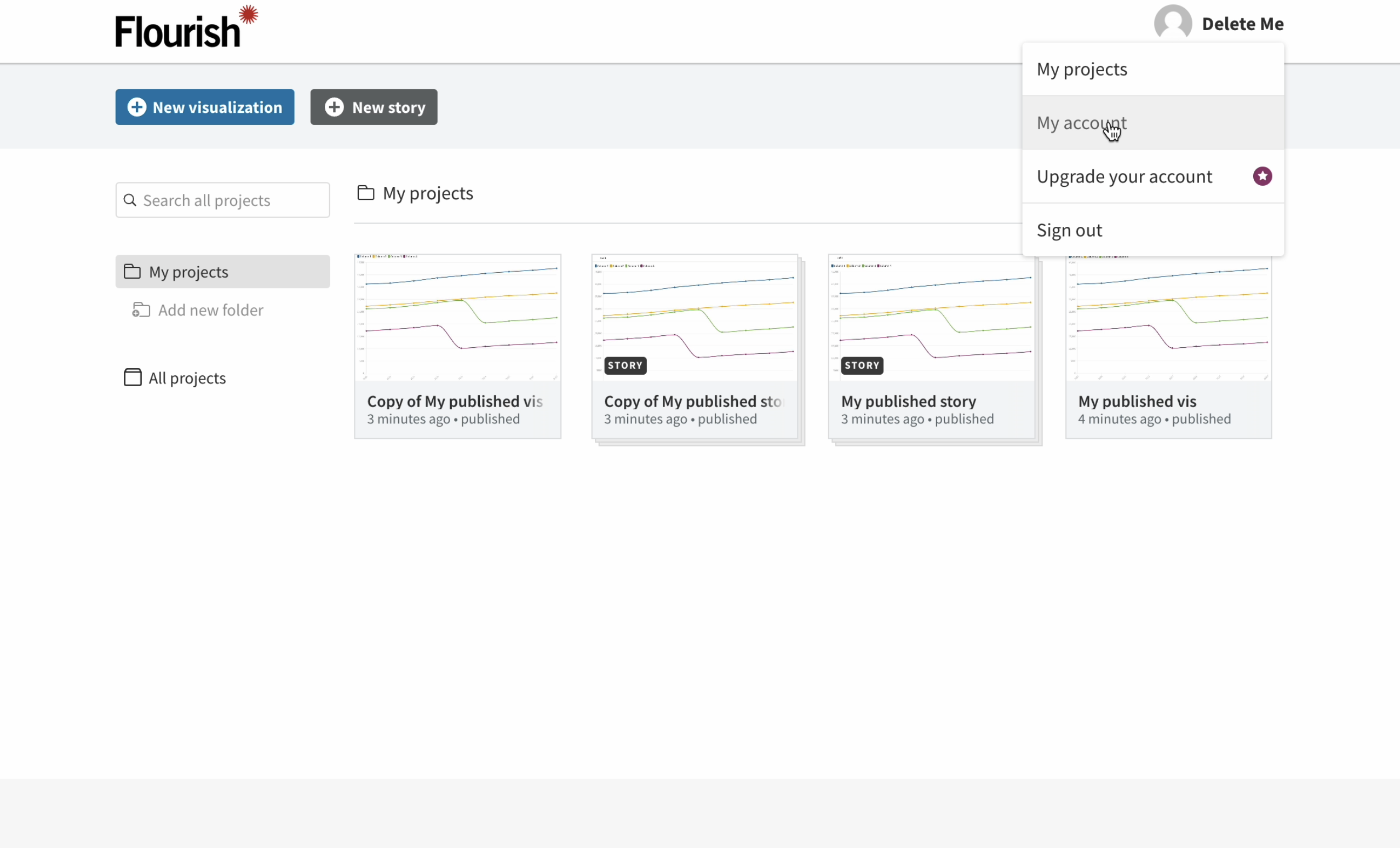Screen dimensions: 1400x848
Task: Create a New visualization
Action: click(204, 107)
